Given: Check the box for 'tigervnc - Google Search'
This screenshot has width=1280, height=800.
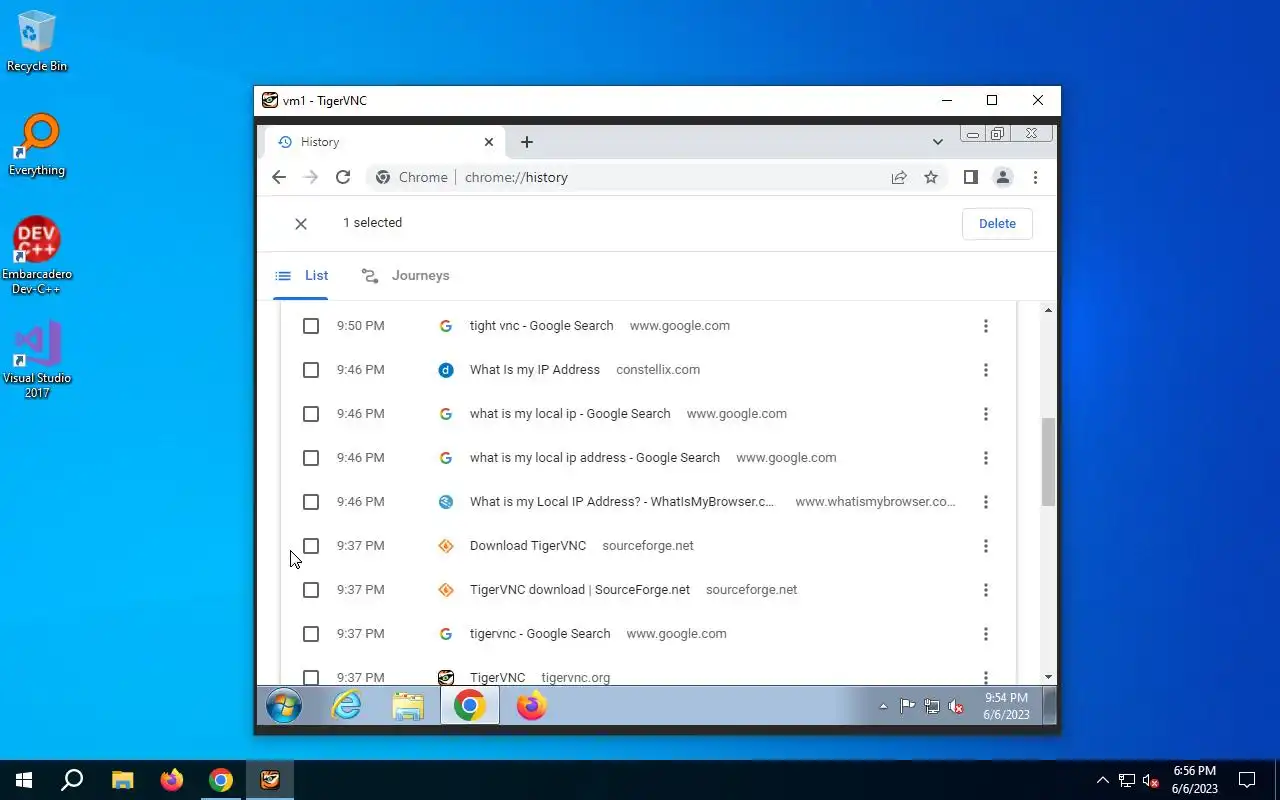Looking at the screenshot, I should click(311, 634).
